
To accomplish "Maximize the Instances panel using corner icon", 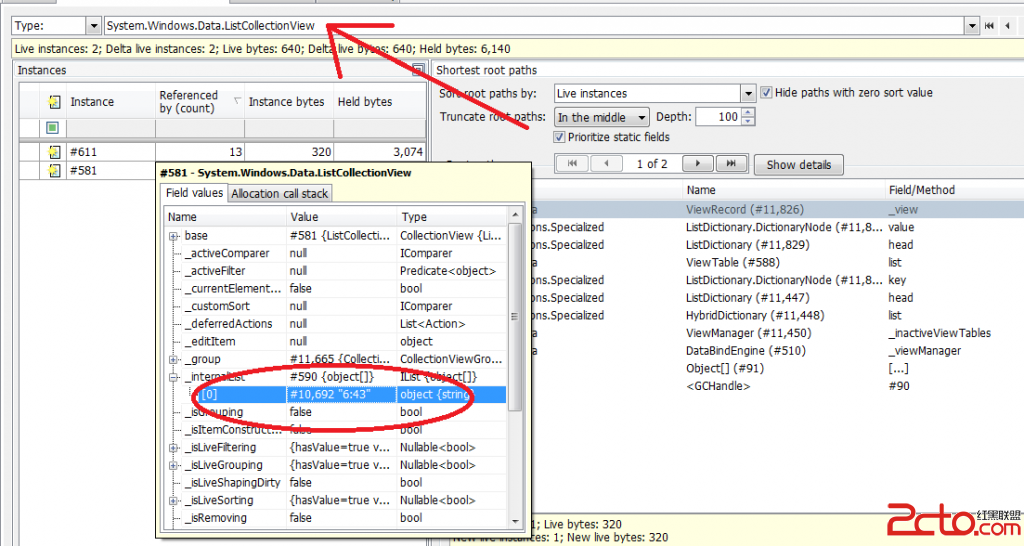I will (418, 70).
